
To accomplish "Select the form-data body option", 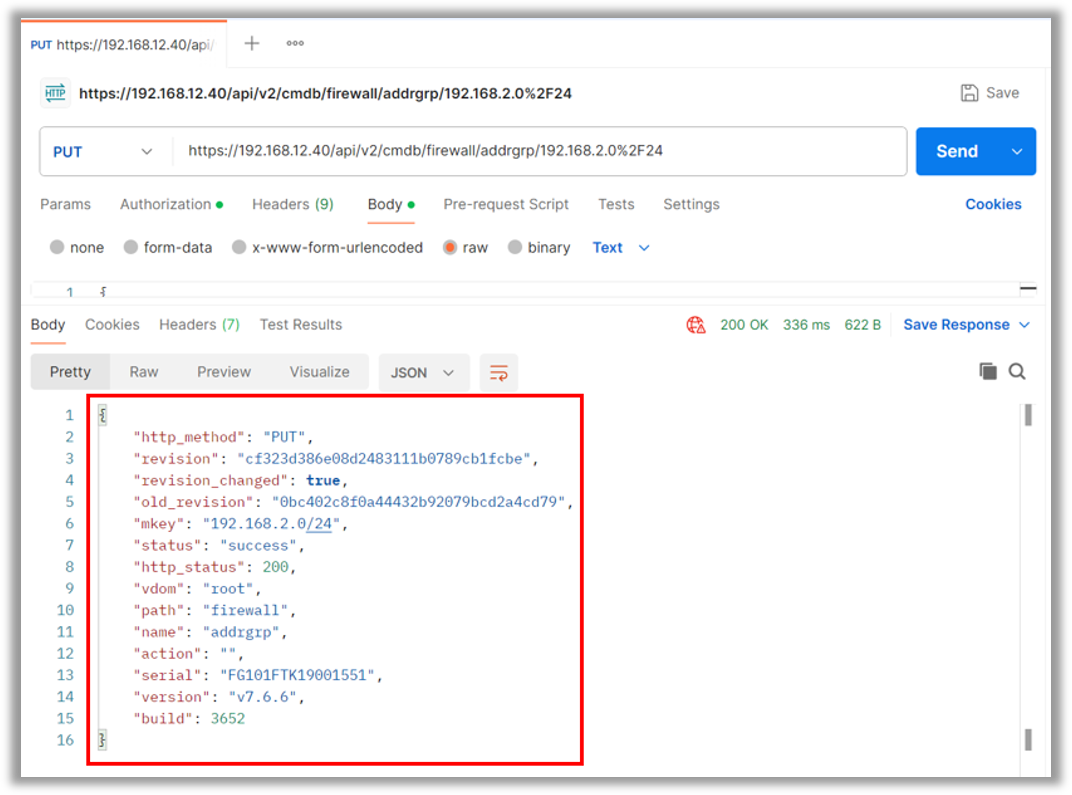I will point(131,247).
